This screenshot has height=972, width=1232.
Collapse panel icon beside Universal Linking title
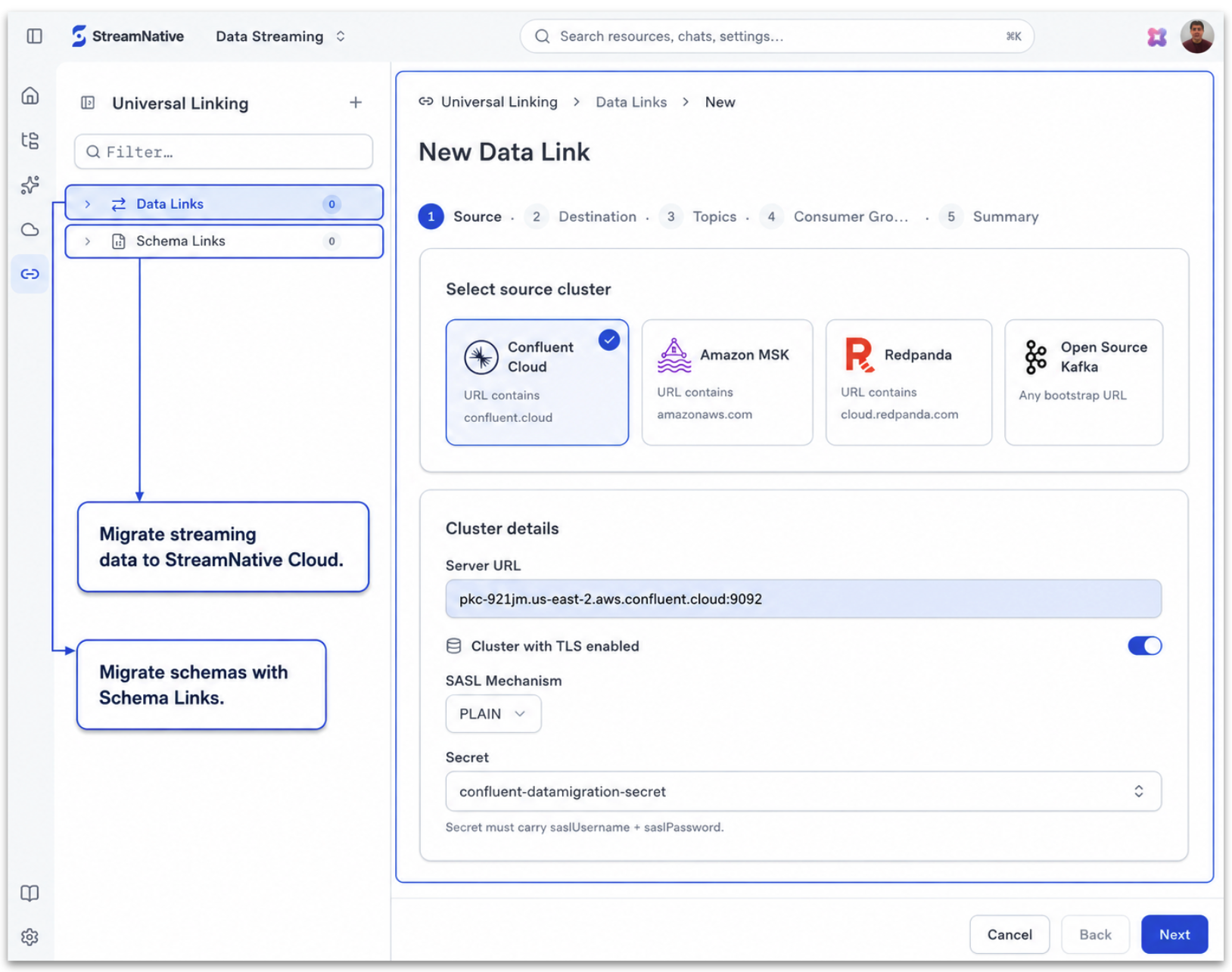tap(88, 103)
